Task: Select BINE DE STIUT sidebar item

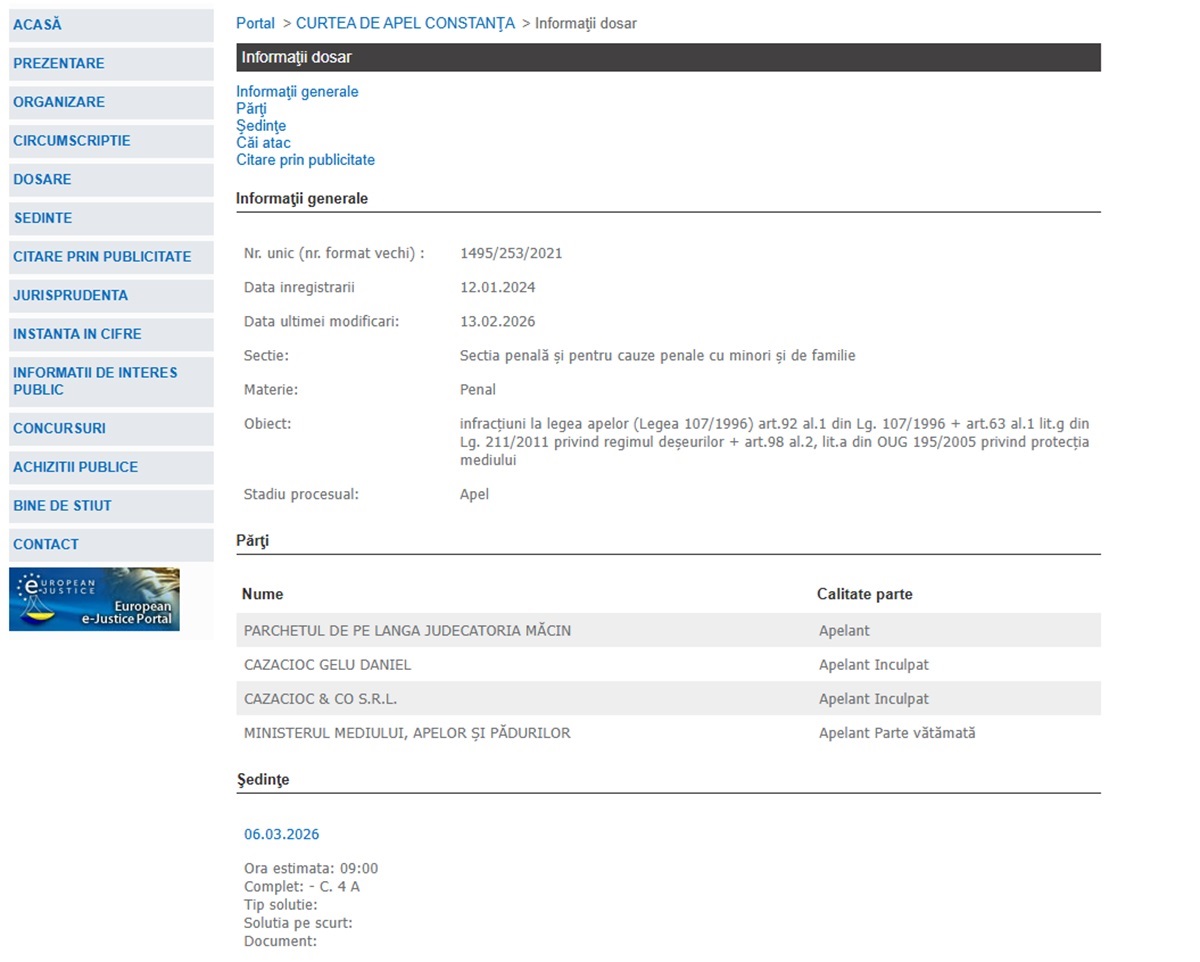Action: pos(111,506)
